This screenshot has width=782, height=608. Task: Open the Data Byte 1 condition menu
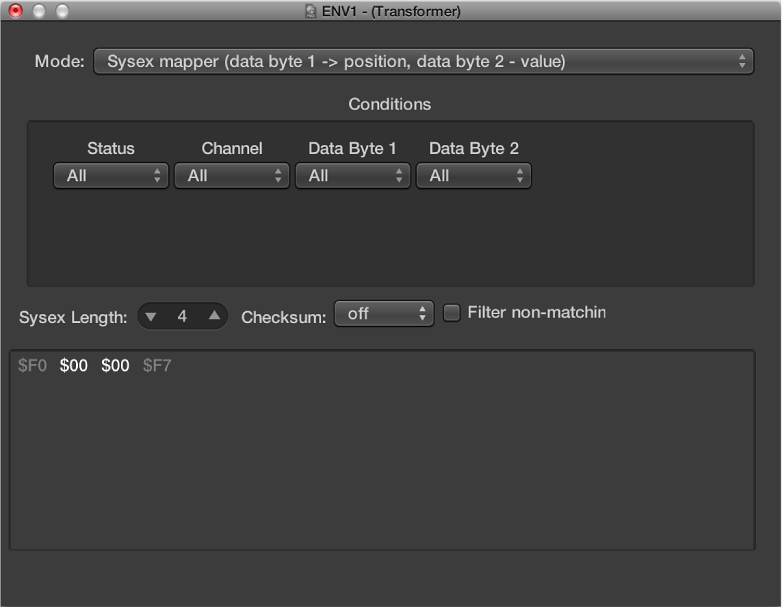(352, 176)
